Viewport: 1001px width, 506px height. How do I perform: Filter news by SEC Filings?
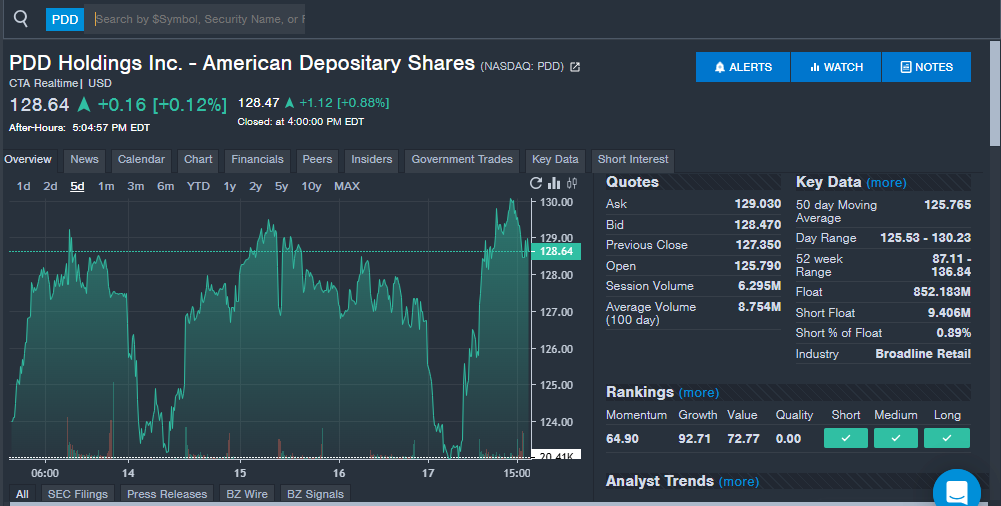77,494
